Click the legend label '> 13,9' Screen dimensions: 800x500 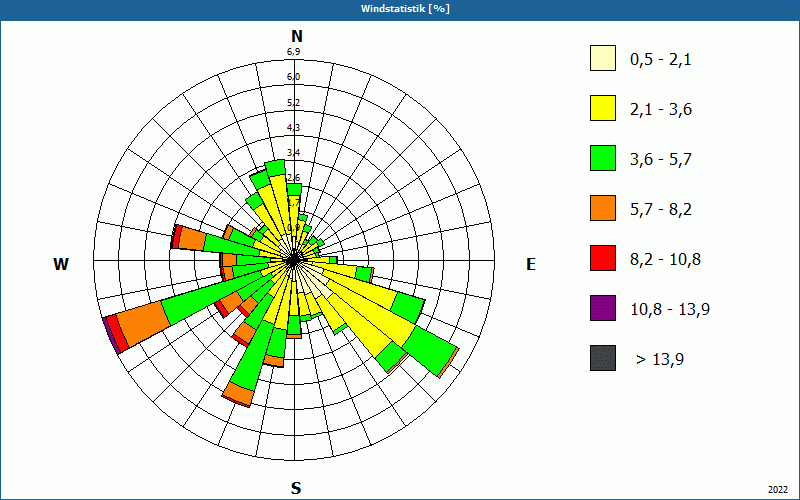[x=660, y=360]
